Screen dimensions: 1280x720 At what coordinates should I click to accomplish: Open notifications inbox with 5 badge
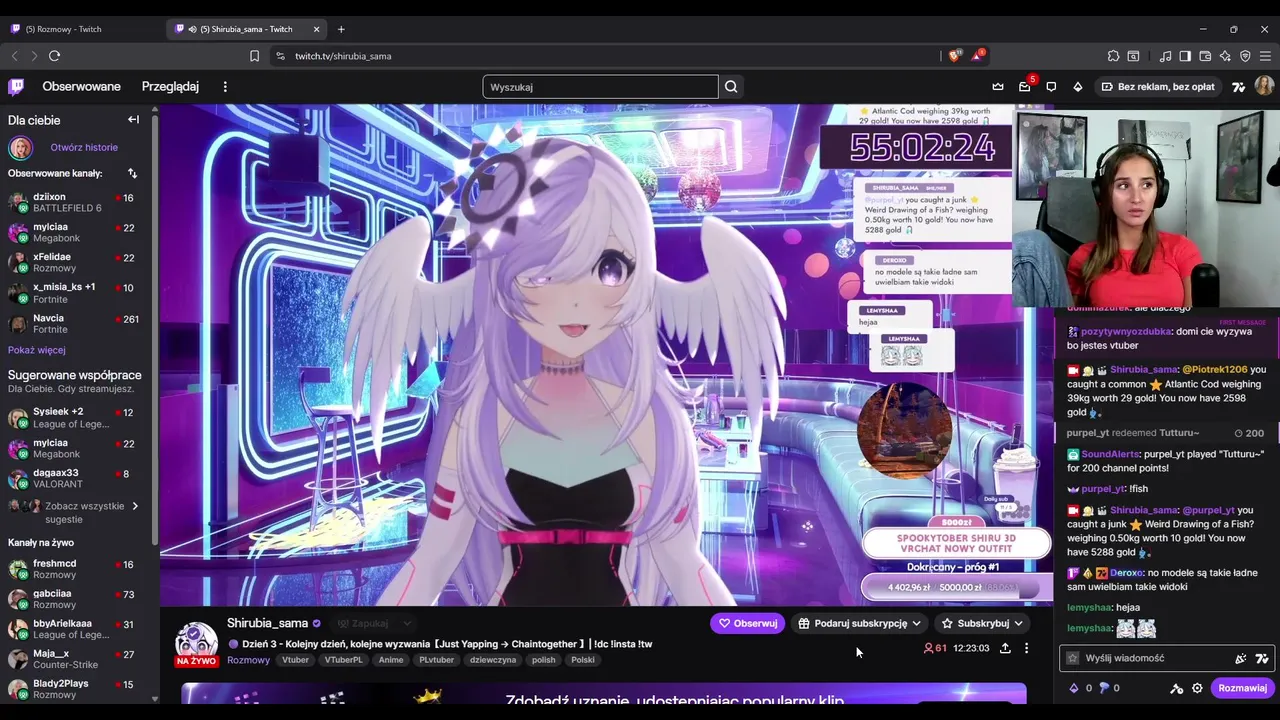coord(1025,87)
